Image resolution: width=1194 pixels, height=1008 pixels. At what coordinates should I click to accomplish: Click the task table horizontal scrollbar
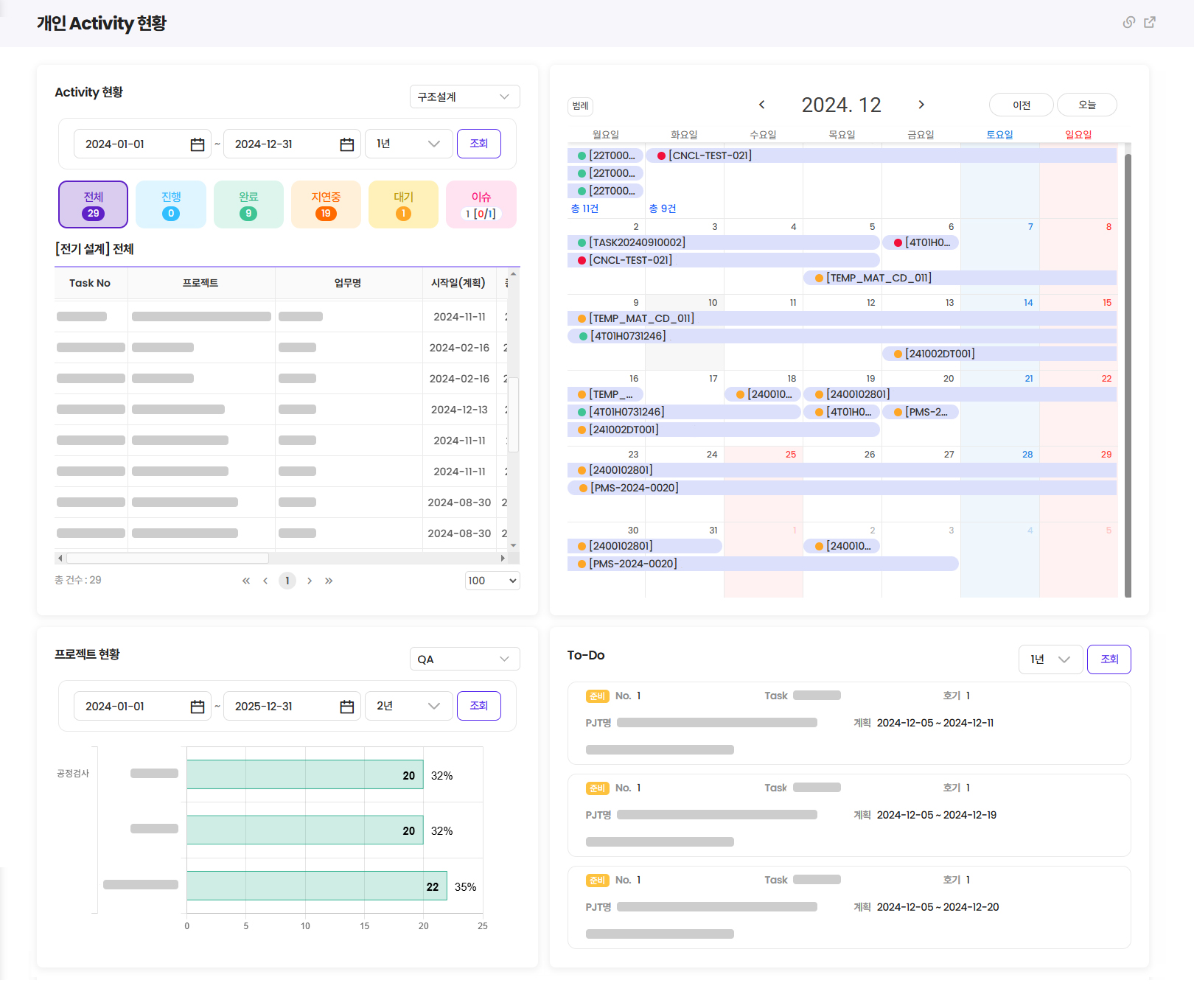(x=168, y=559)
